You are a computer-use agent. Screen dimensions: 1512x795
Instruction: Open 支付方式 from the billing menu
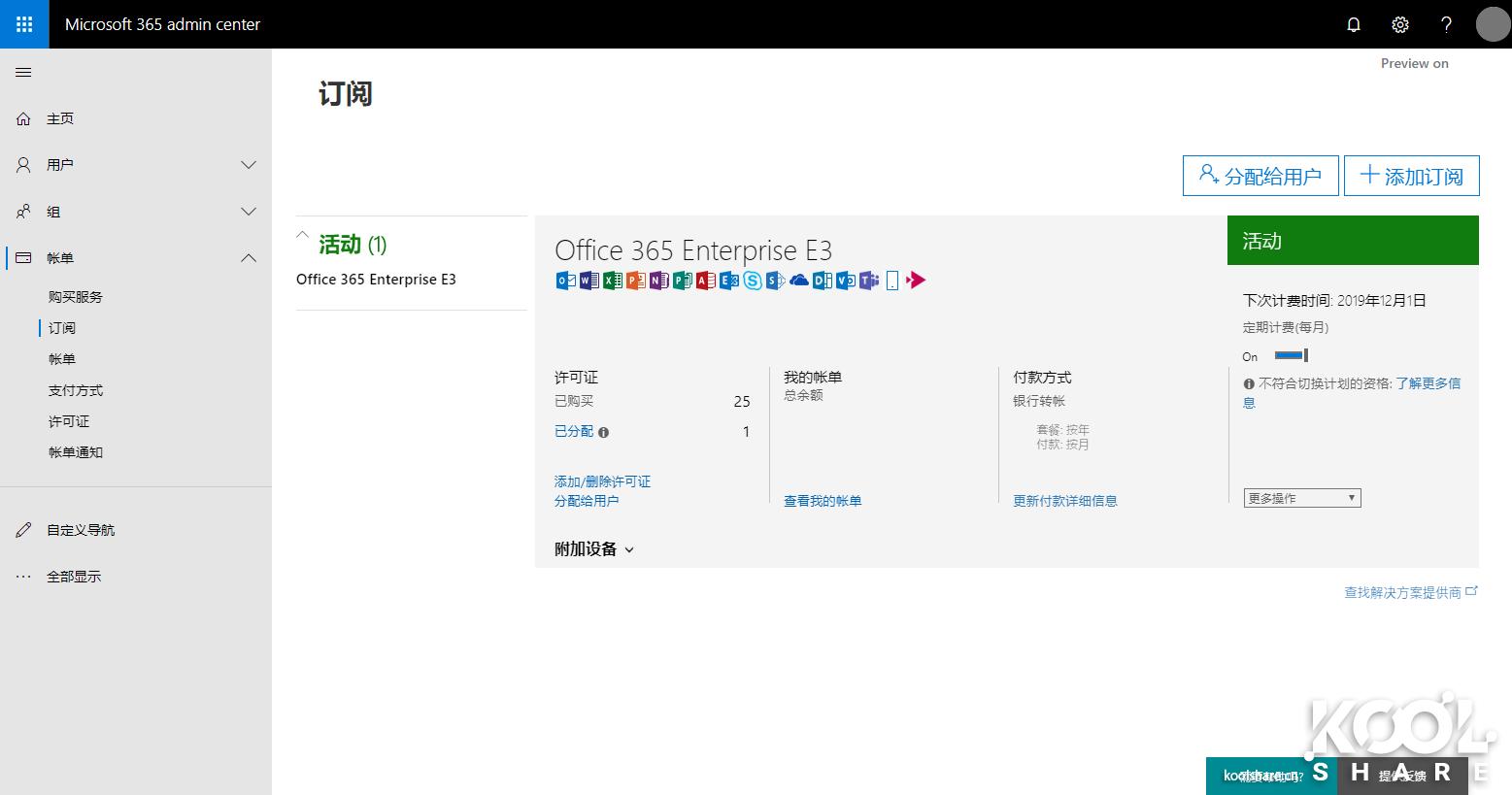click(x=75, y=389)
